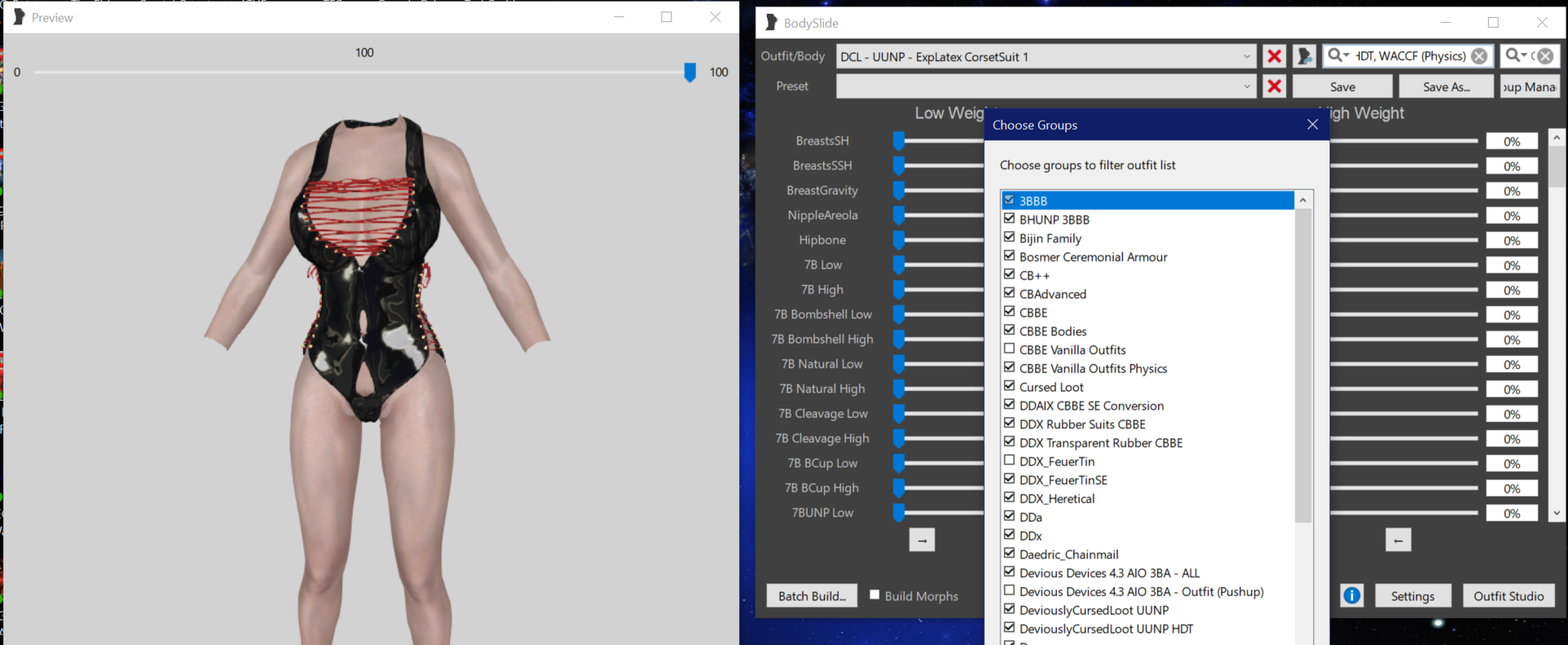This screenshot has width=1568, height=645.
Task: Delete outfit with red X beside Outfit/Body
Action: [x=1274, y=56]
